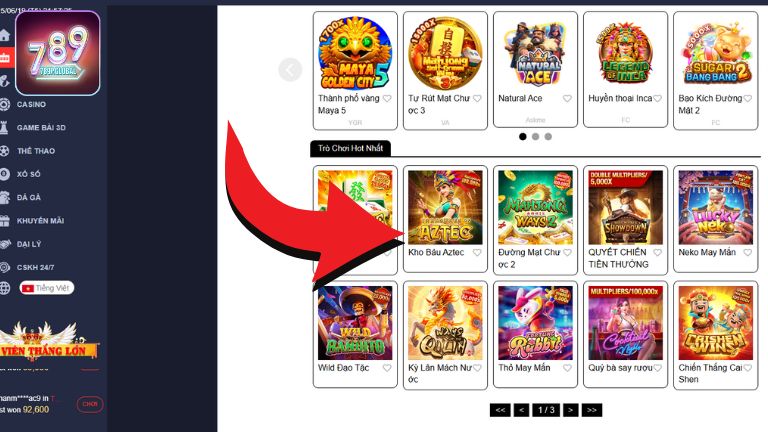
Task: Open the Kho Báu Aztec game thumbnail
Action: coord(445,207)
